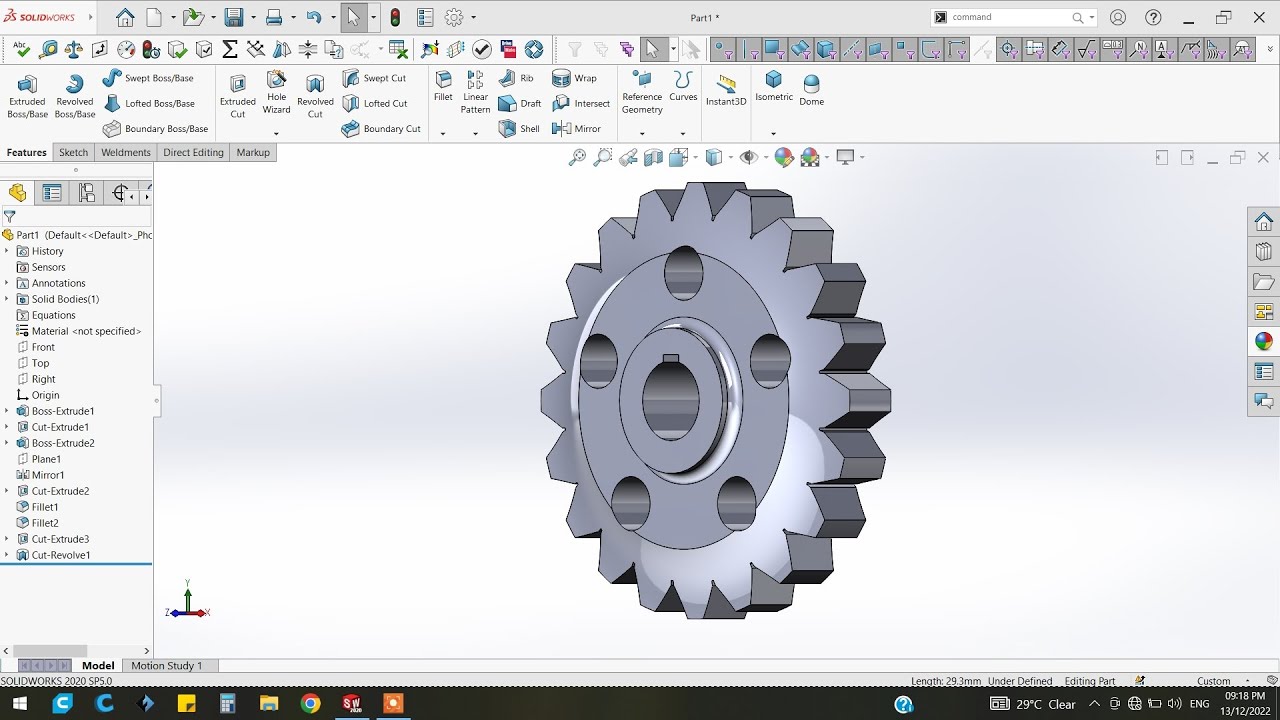Expand Solid Bodies(1) in the tree

[x=7, y=299]
